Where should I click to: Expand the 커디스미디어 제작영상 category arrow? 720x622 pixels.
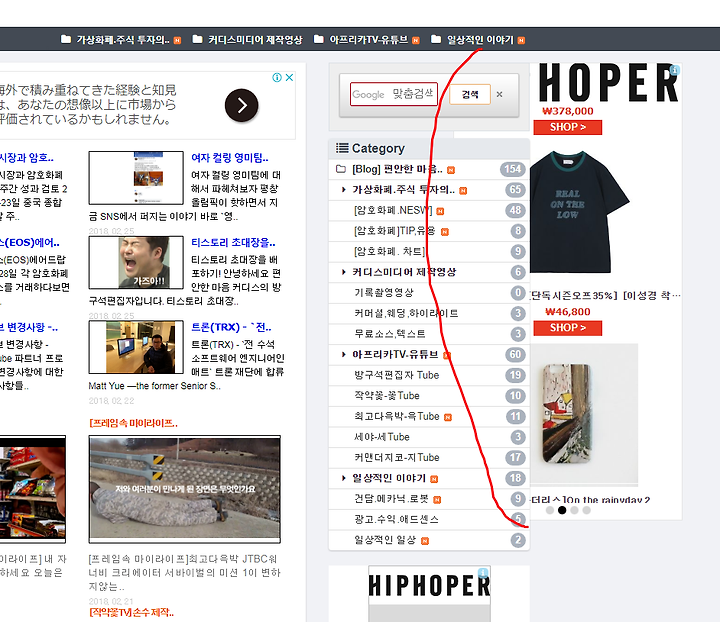coord(343,272)
